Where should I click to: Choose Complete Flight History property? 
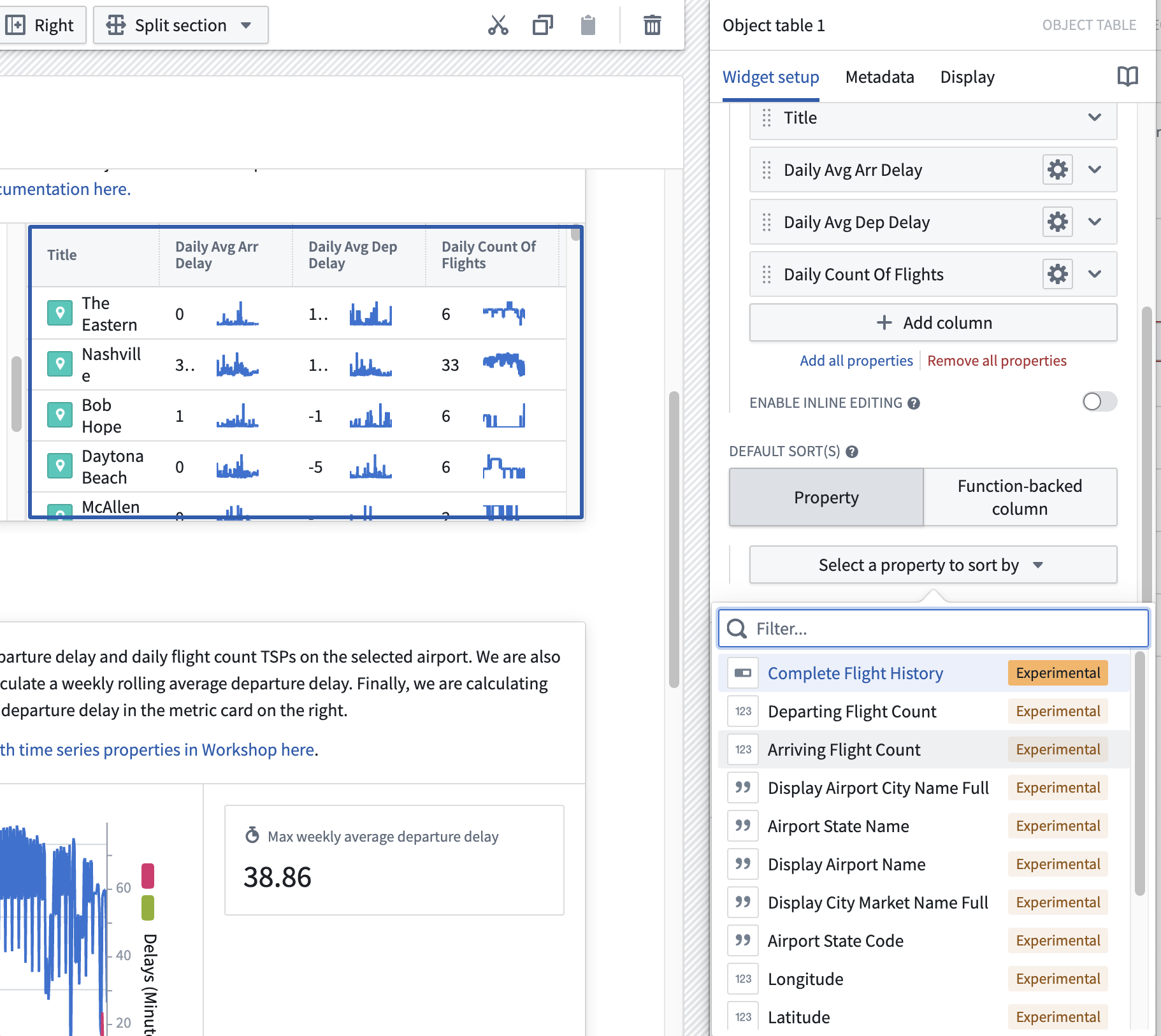coord(924,673)
